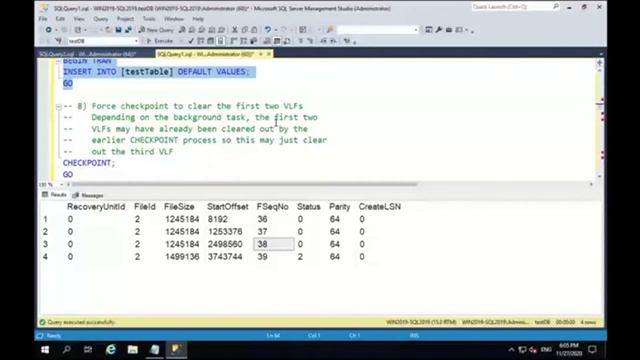Toggle IntelliSense Enabled on the toolbar

[220, 41]
